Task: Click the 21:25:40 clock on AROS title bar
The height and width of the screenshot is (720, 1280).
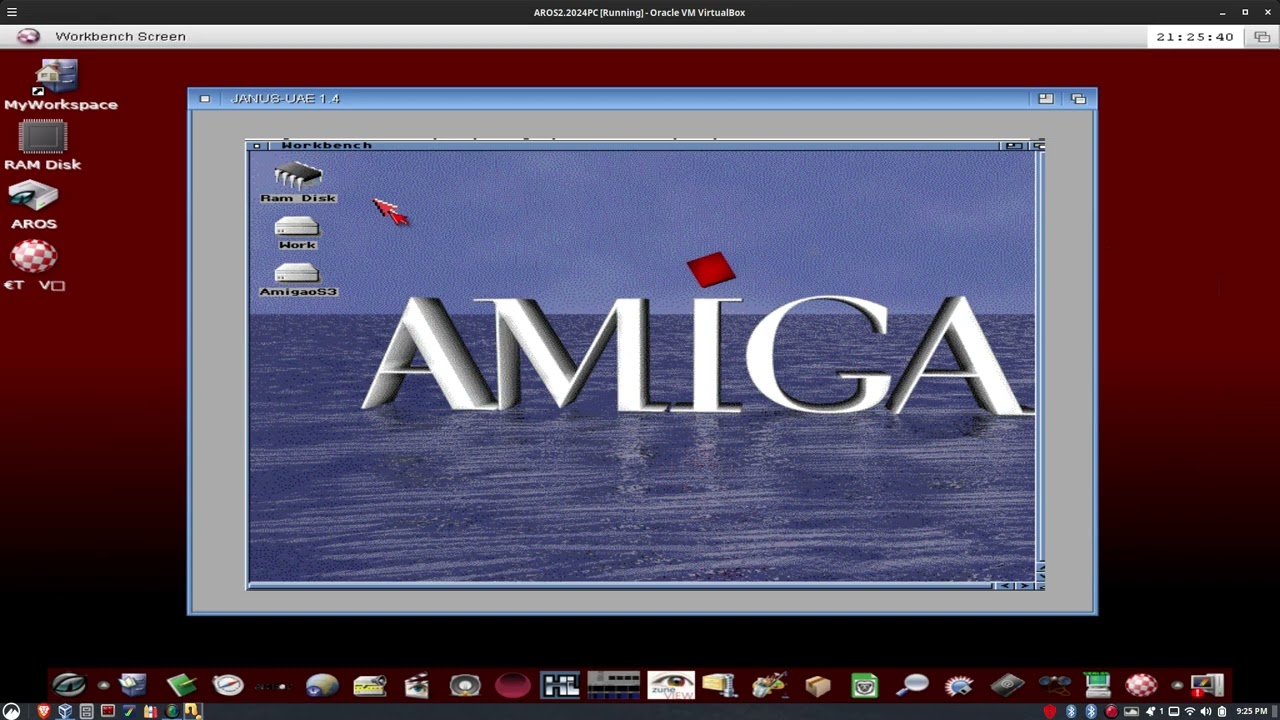Action: click(1195, 37)
